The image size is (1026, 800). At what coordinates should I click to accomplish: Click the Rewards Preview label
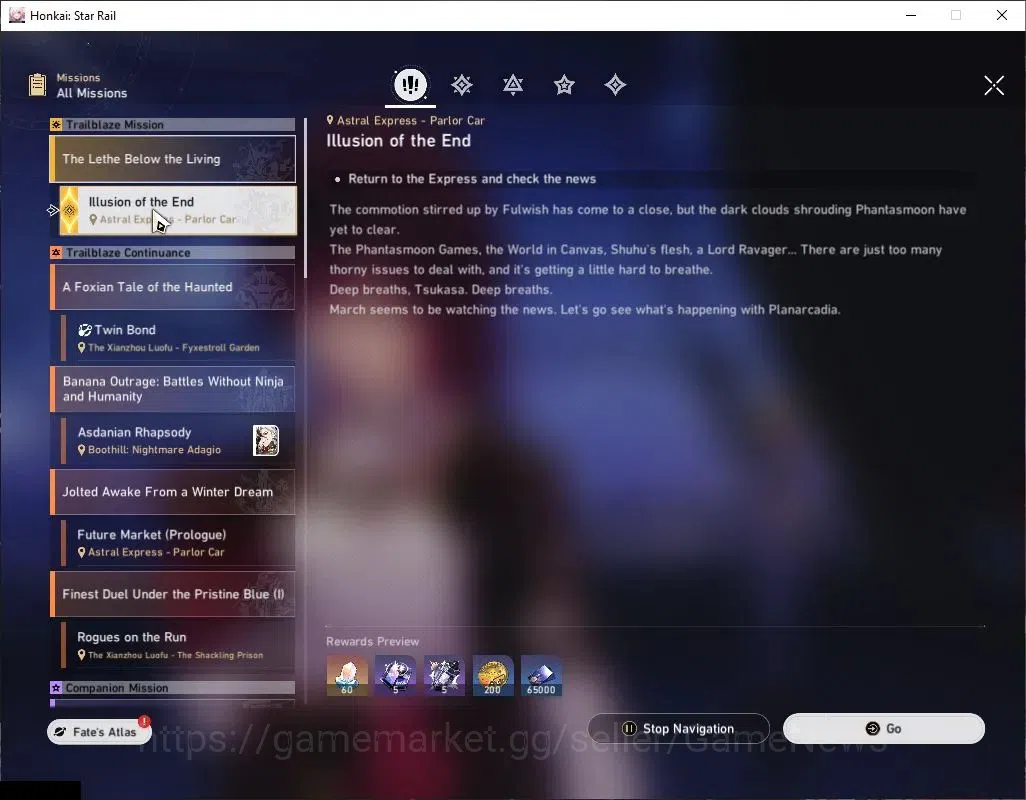(x=372, y=641)
